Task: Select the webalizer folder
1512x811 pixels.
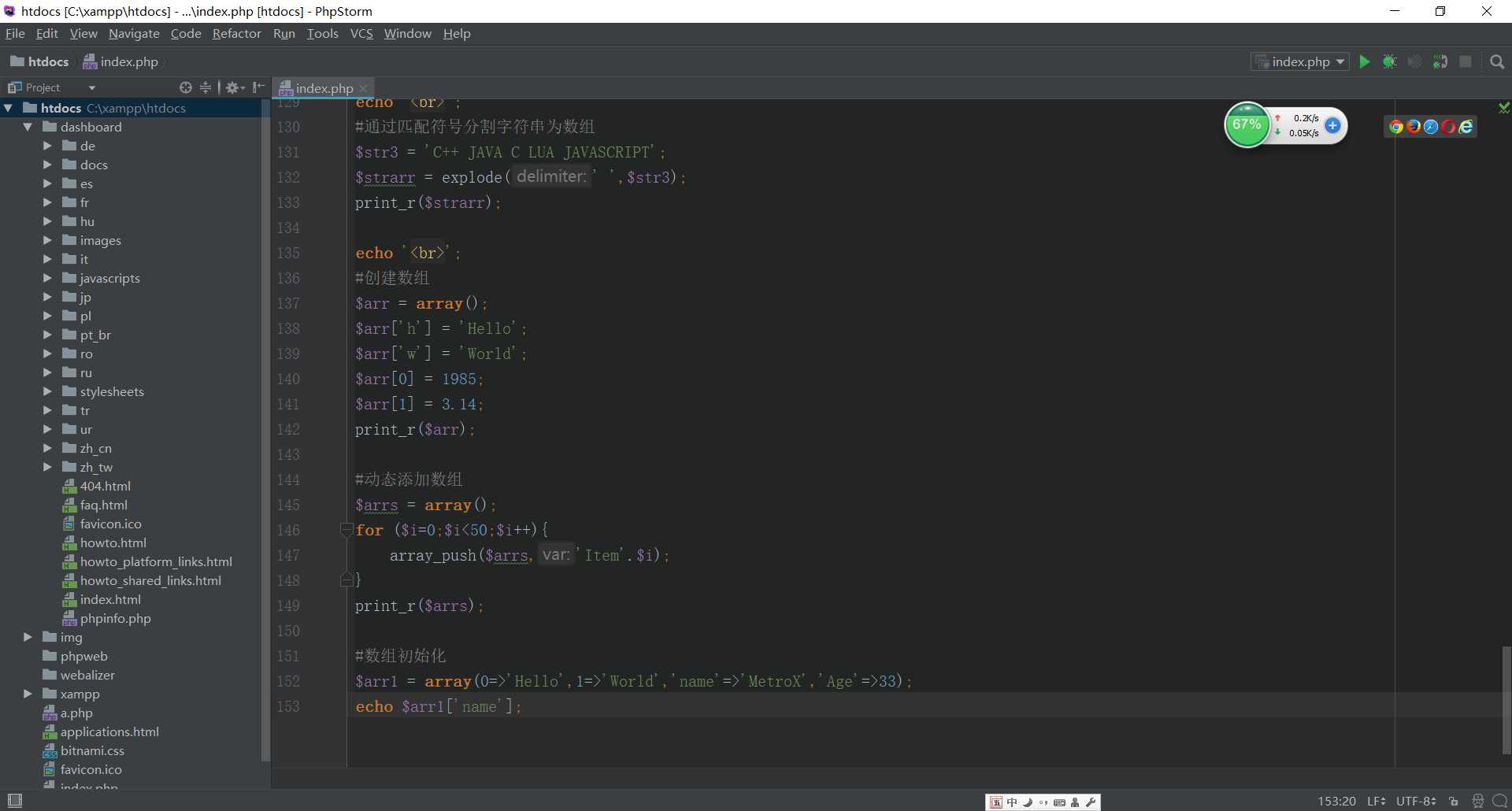Action: tap(79, 675)
